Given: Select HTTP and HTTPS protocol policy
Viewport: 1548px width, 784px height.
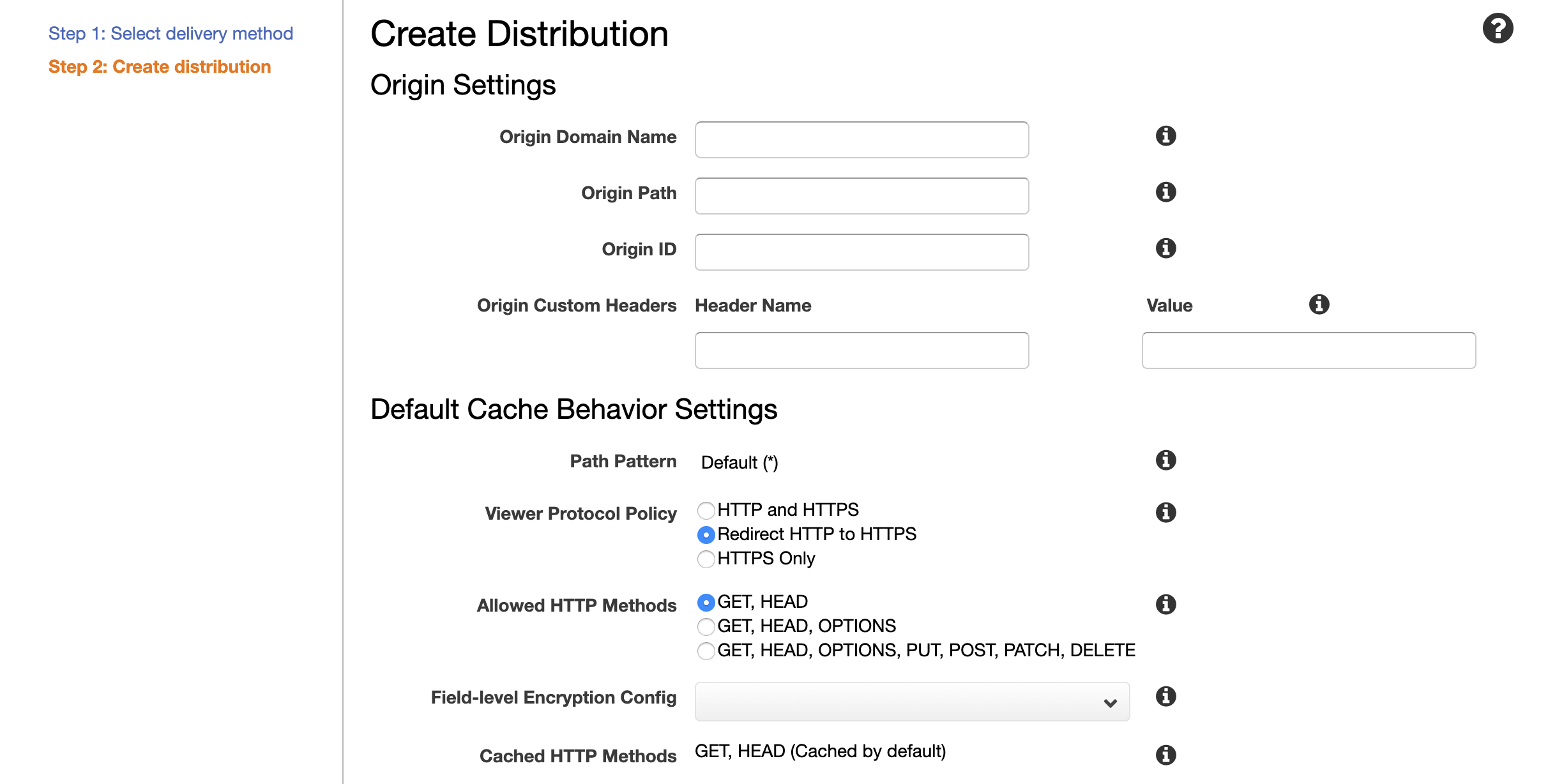Looking at the screenshot, I should tap(706, 511).
